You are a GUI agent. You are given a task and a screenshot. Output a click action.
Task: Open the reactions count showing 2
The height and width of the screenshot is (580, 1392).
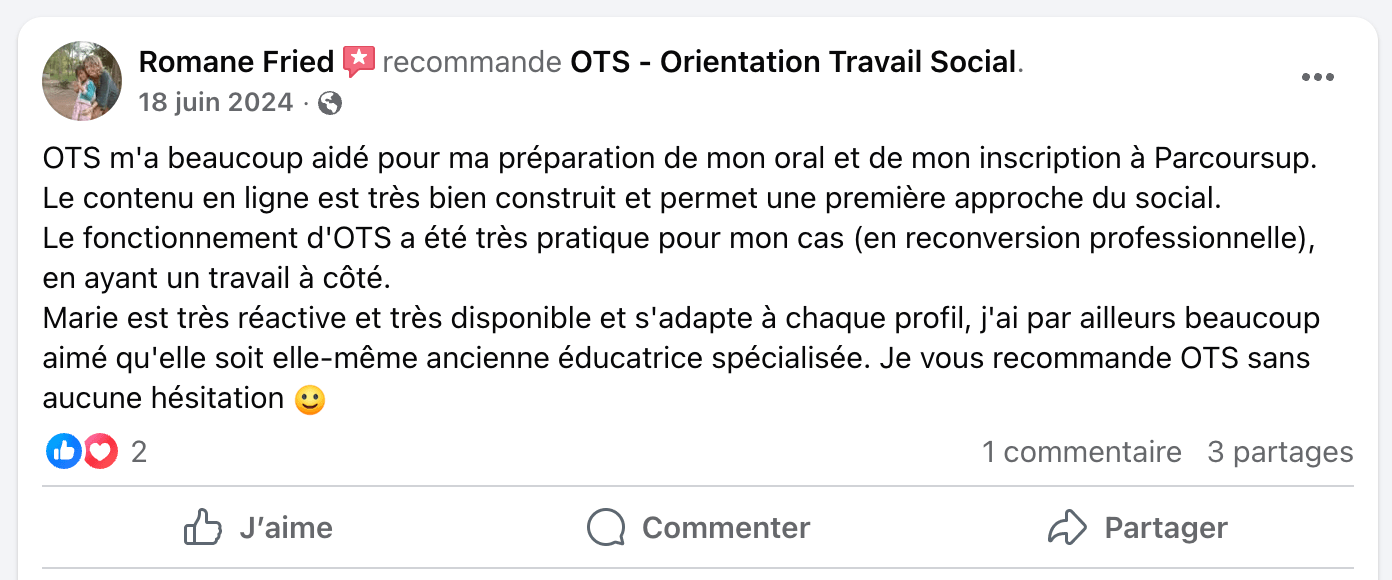pos(139,452)
